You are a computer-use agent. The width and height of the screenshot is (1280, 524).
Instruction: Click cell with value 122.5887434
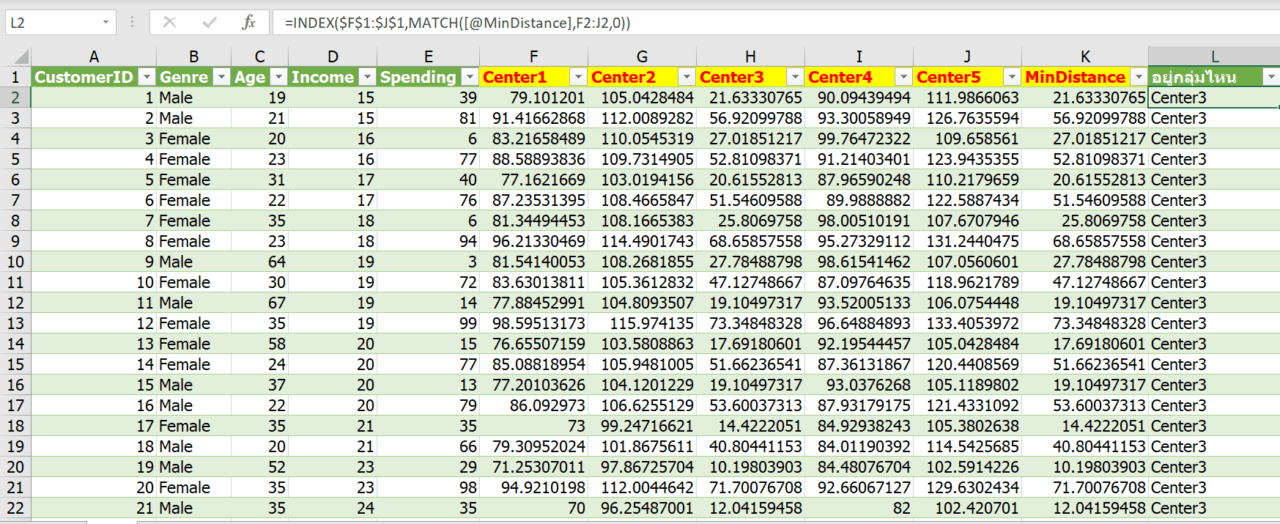[x=967, y=200]
